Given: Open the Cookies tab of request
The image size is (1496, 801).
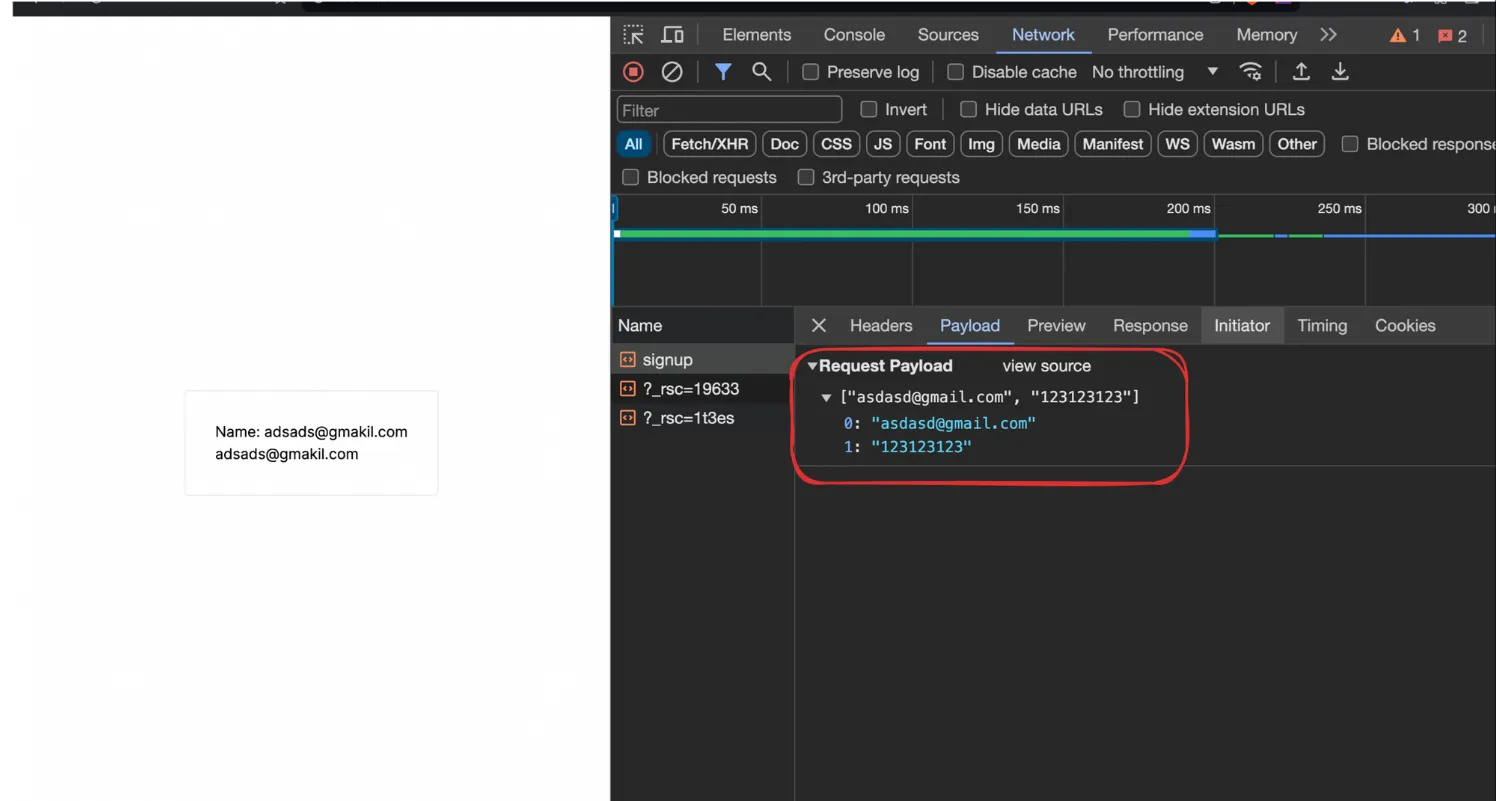Looking at the screenshot, I should (1405, 326).
